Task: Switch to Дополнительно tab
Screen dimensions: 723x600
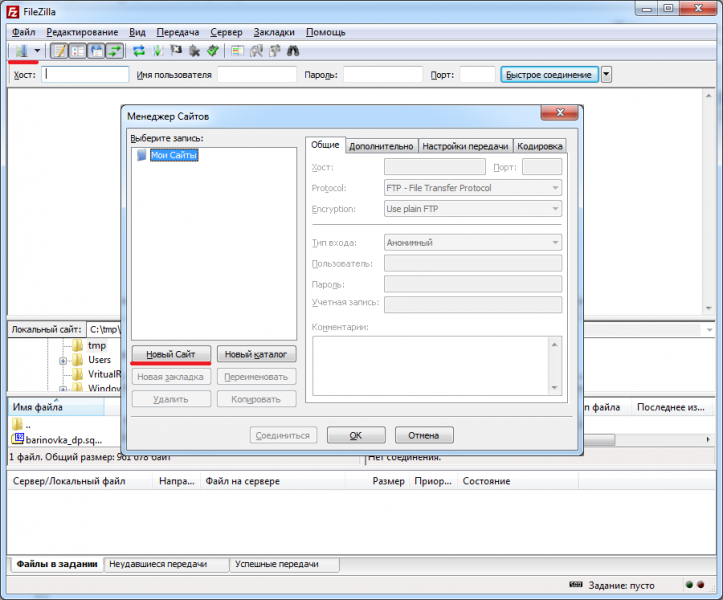Action: pos(381,146)
